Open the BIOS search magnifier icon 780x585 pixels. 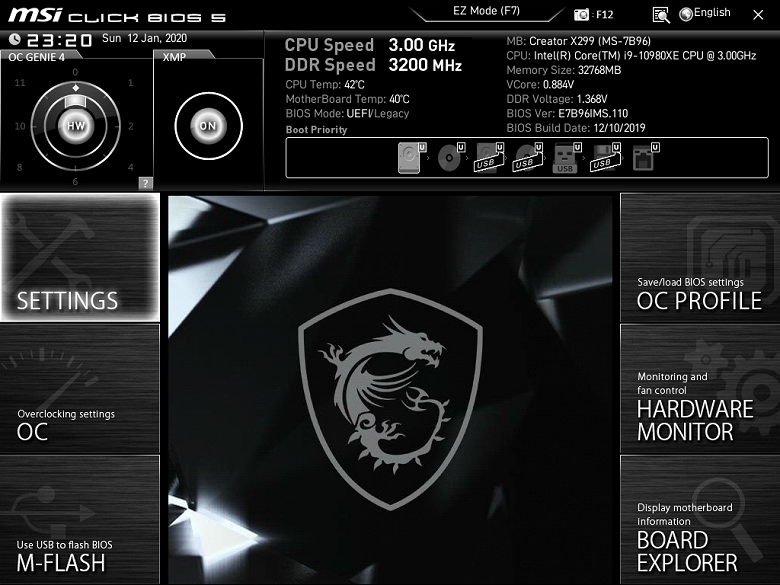661,15
